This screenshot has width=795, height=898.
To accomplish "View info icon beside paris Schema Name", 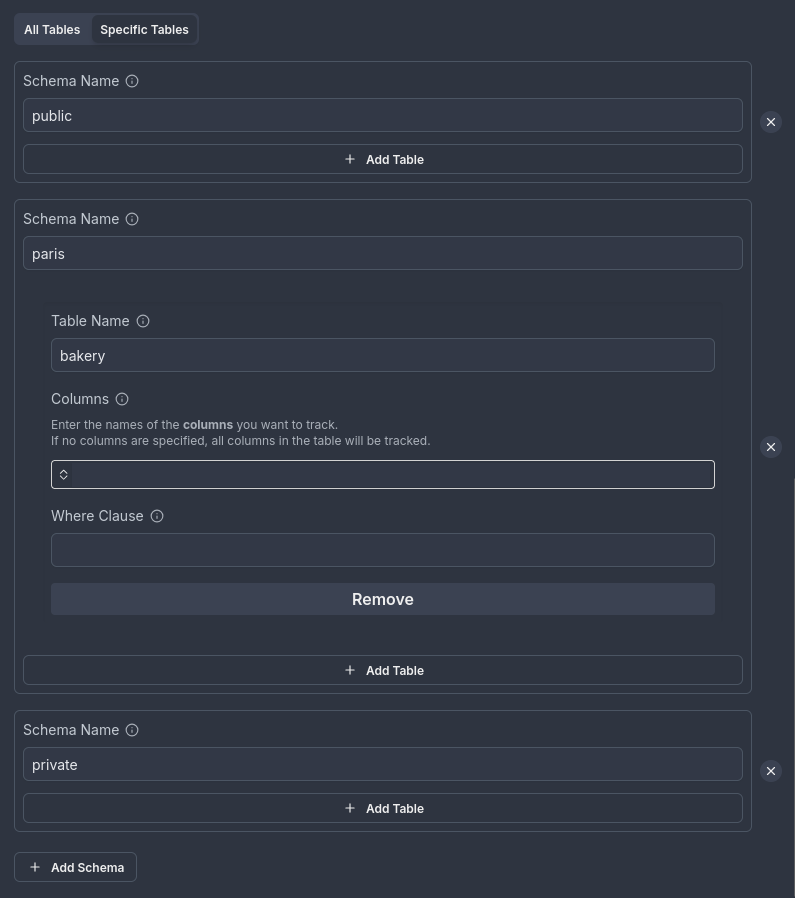I will [132, 219].
